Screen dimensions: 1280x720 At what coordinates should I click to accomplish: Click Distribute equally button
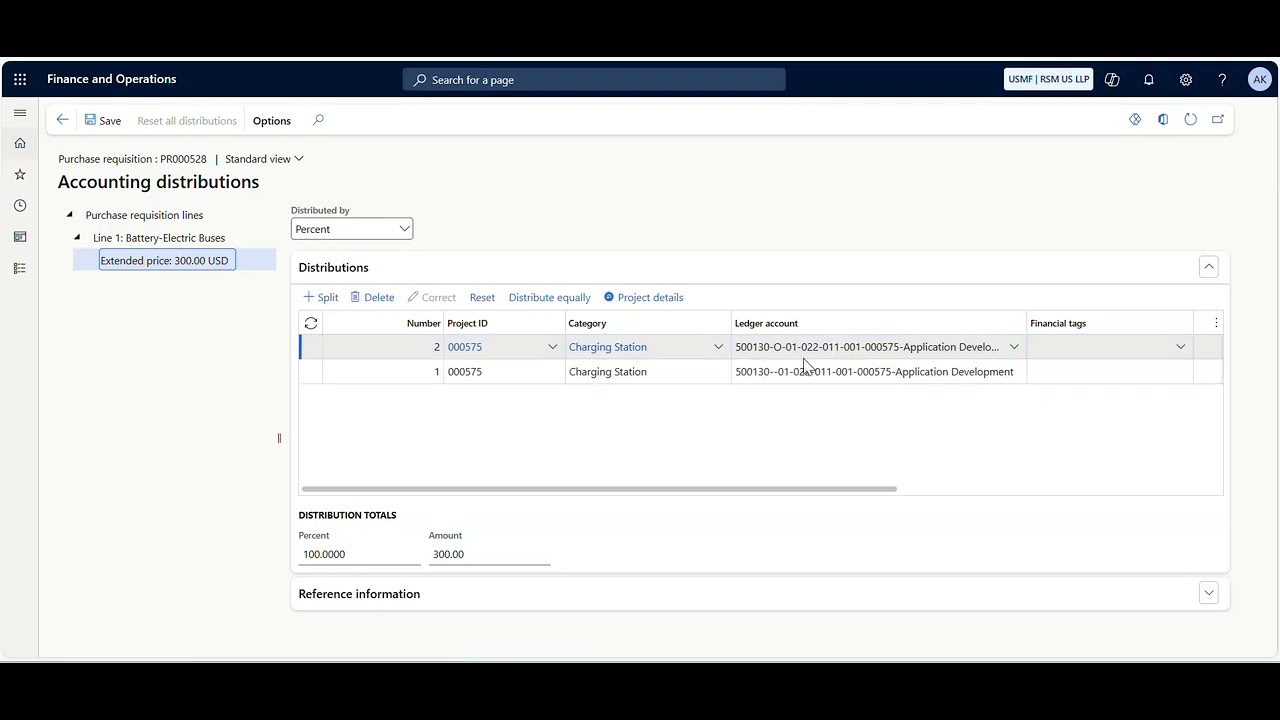click(x=549, y=297)
